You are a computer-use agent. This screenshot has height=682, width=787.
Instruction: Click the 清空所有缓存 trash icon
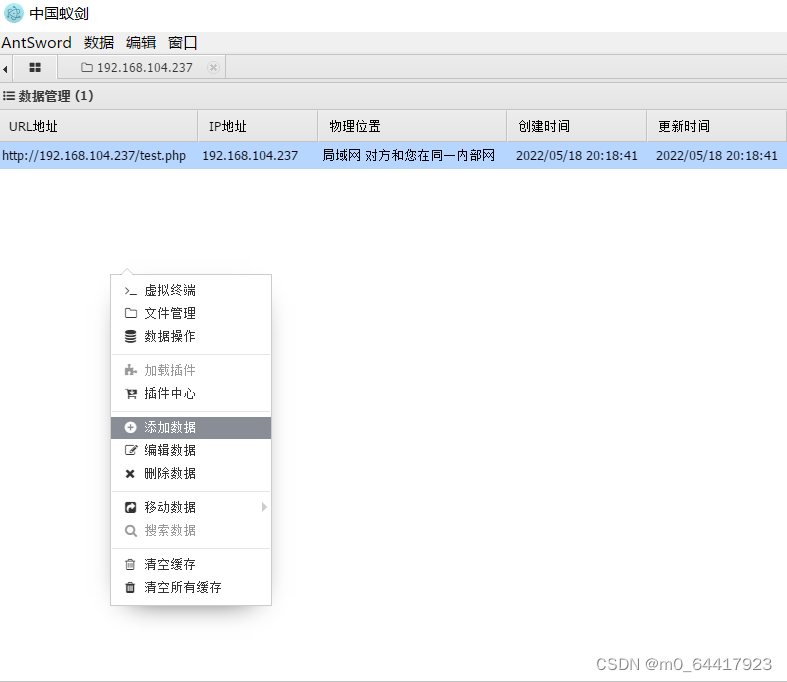pos(130,587)
